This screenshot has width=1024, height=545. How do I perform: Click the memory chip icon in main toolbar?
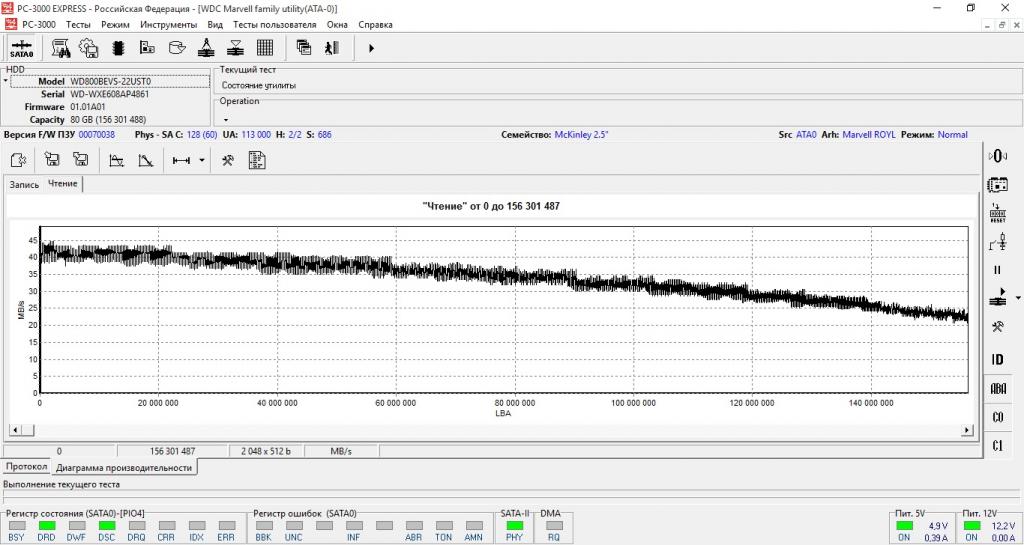point(118,48)
